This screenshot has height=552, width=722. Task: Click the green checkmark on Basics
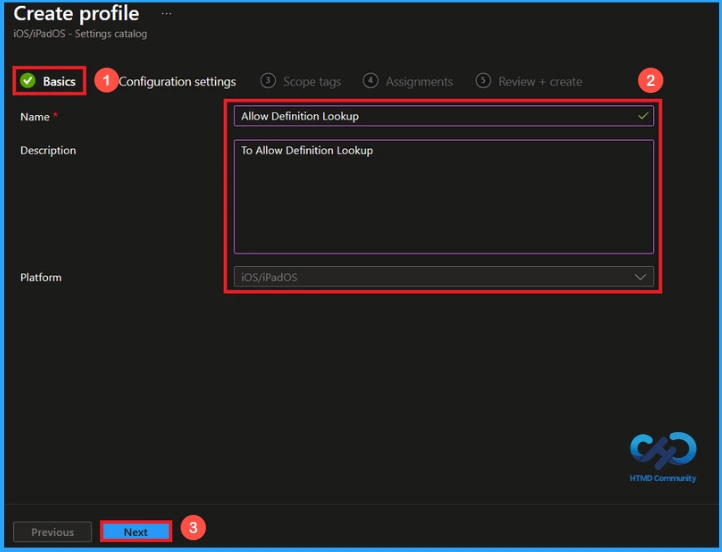pos(28,81)
